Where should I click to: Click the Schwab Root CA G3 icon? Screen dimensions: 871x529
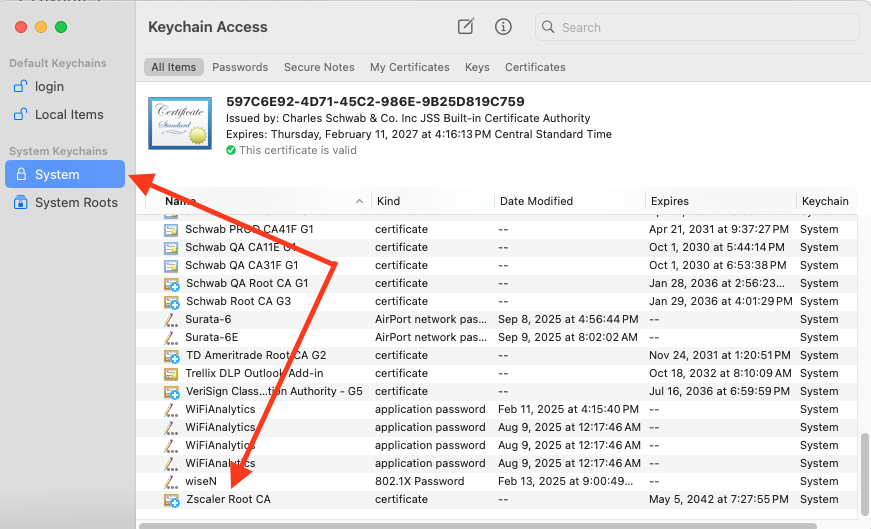(171, 301)
